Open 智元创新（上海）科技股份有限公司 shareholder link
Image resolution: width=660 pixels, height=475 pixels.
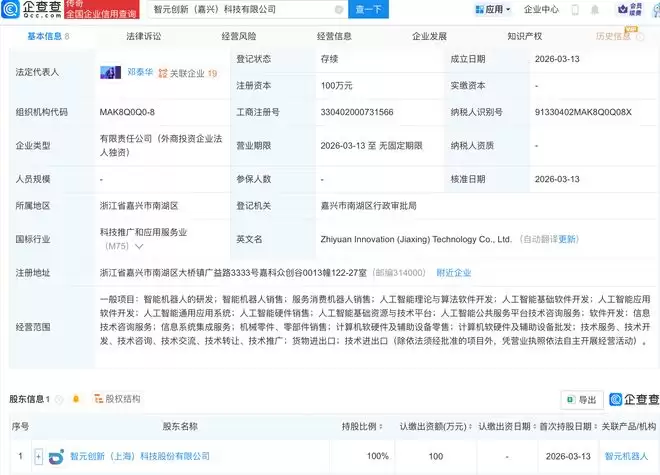(x=140, y=456)
